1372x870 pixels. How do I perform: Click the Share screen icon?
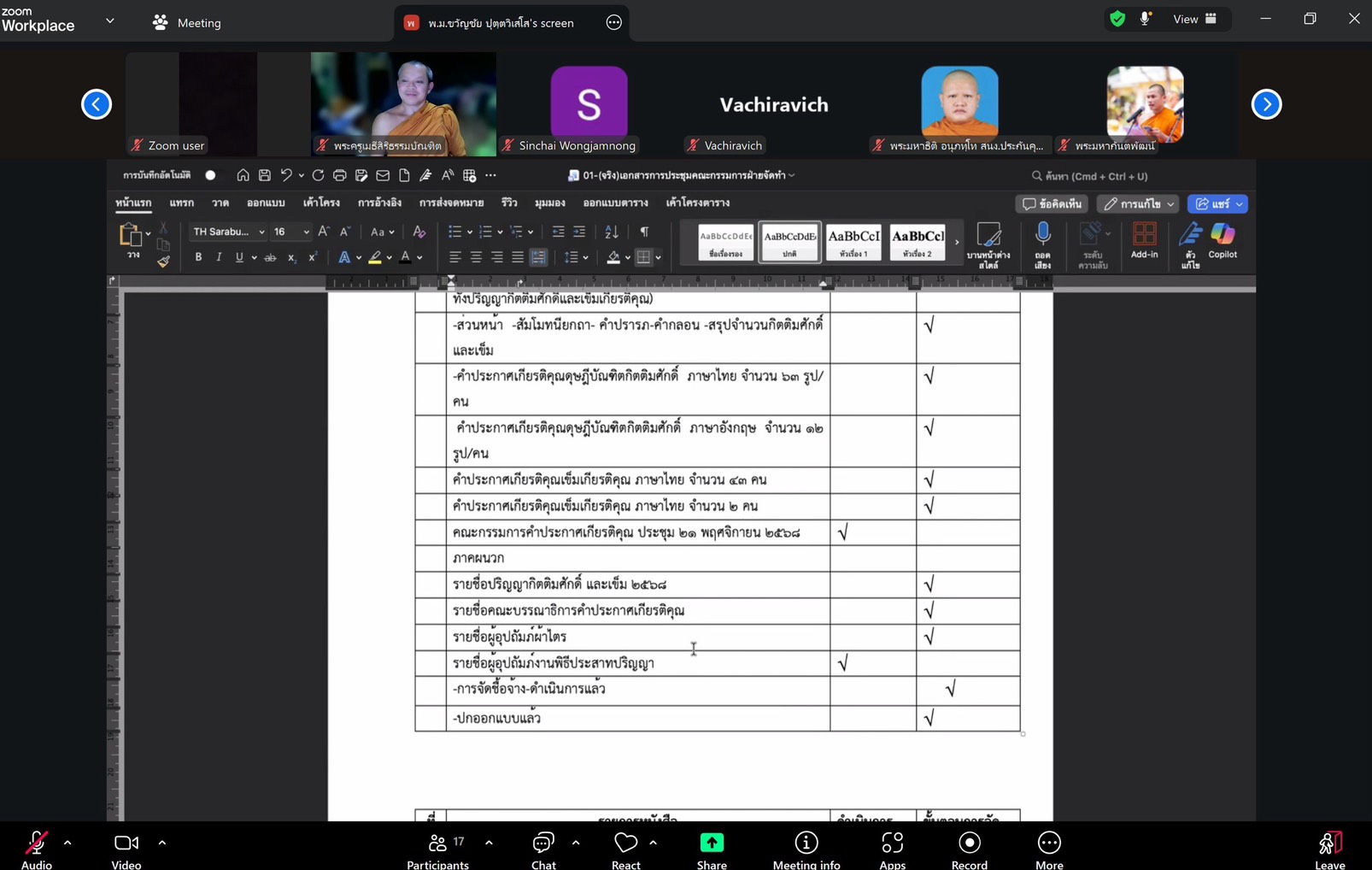click(x=711, y=843)
